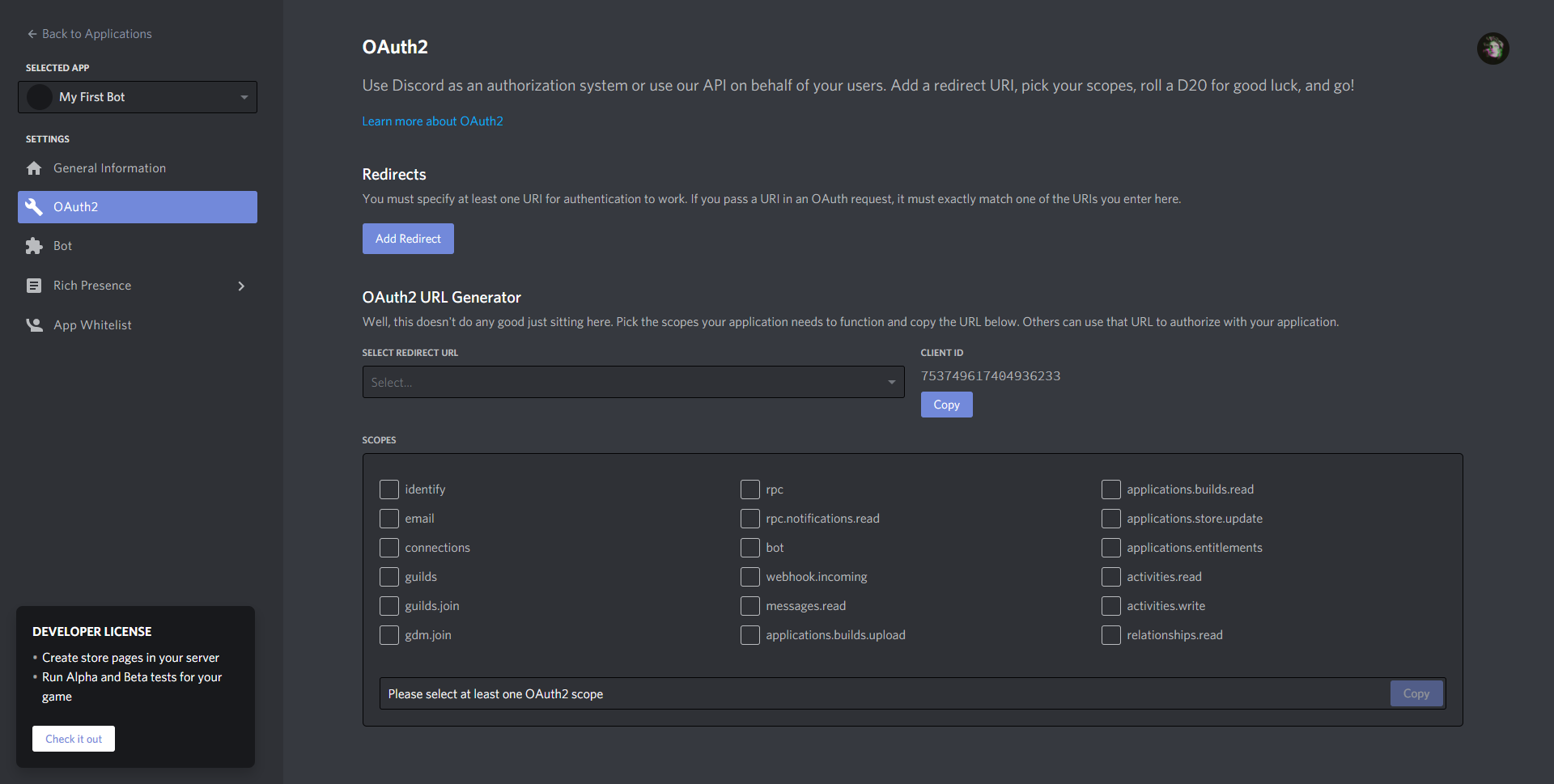The image size is (1554, 784).
Task: Click the client ID number 753749617404936233
Action: [991, 376]
